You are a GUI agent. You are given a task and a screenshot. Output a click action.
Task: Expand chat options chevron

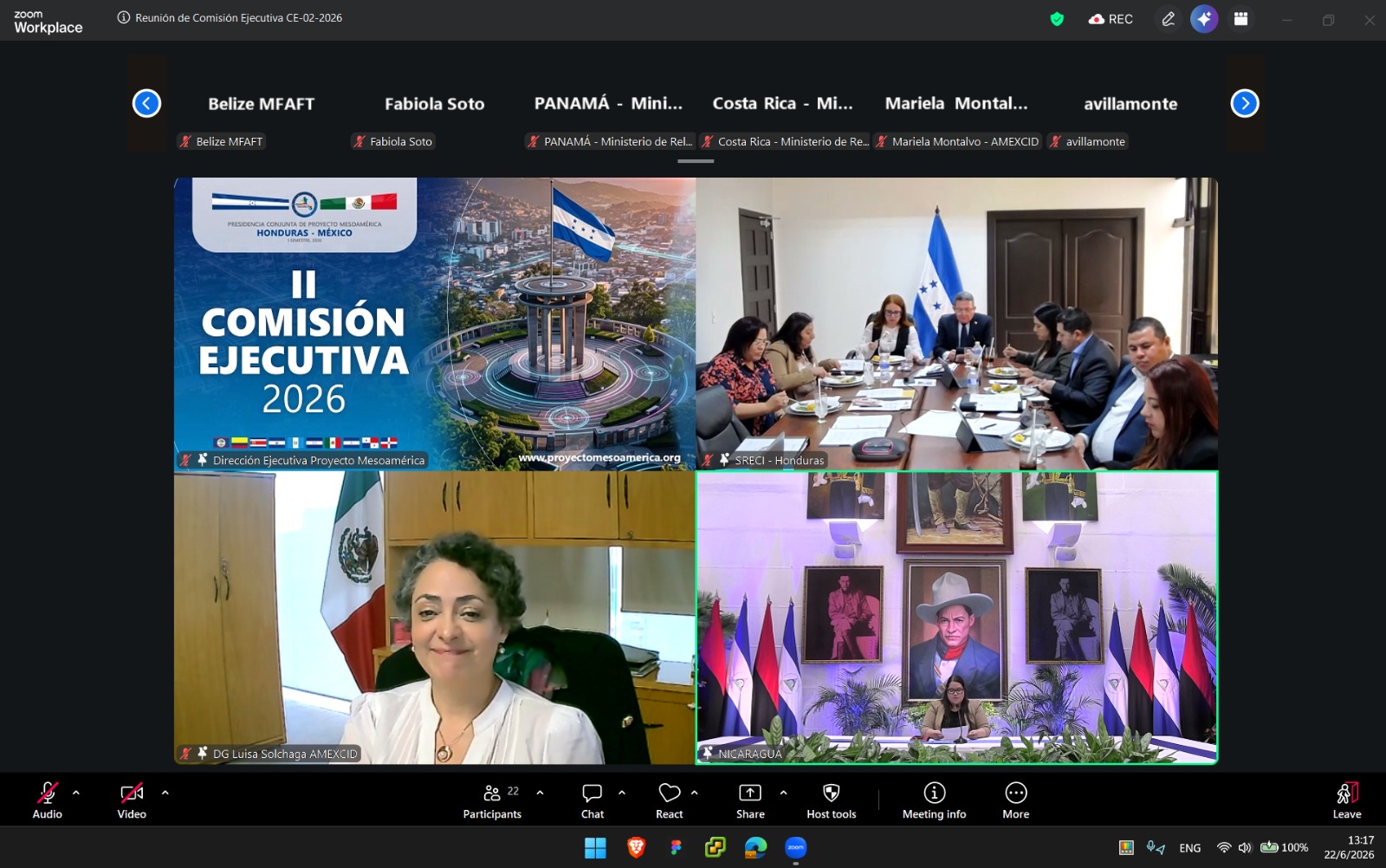tap(621, 793)
